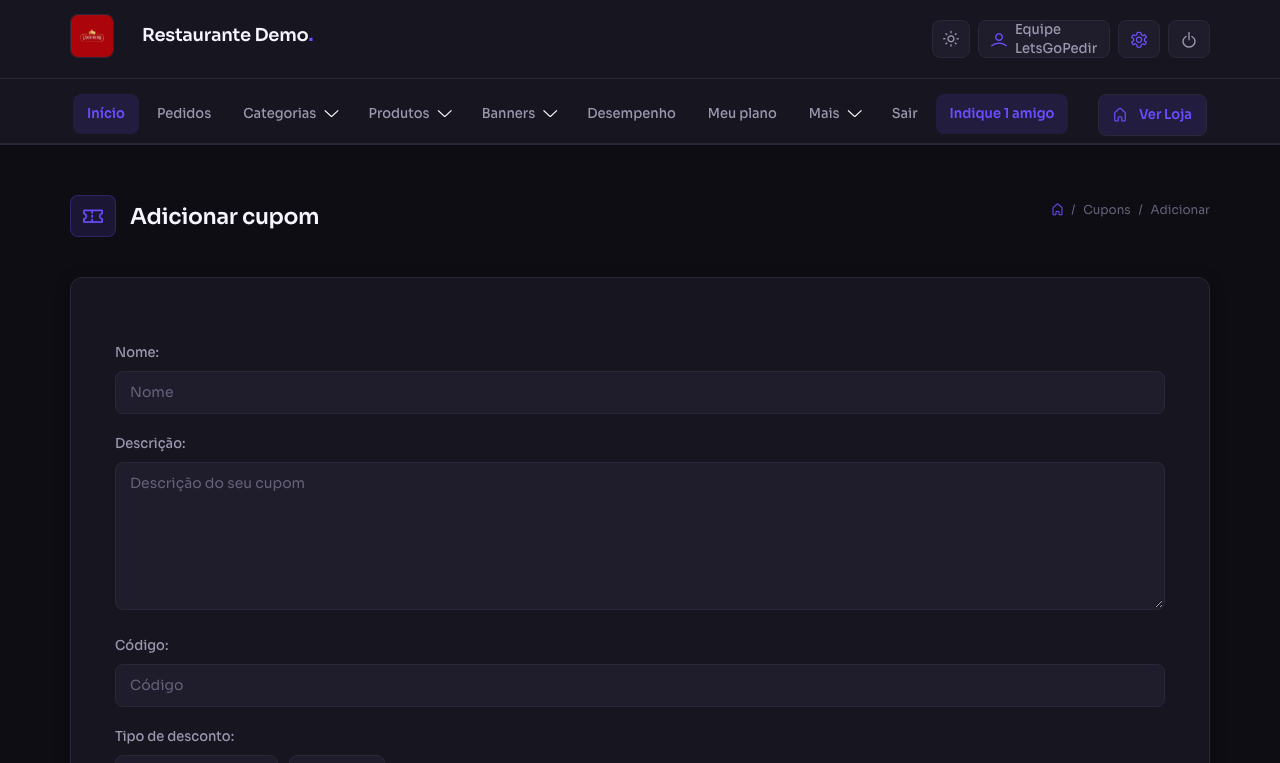Click the restaurant logo thumbnail
Image resolution: width=1280 pixels, height=763 pixels.
pos(92,36)
